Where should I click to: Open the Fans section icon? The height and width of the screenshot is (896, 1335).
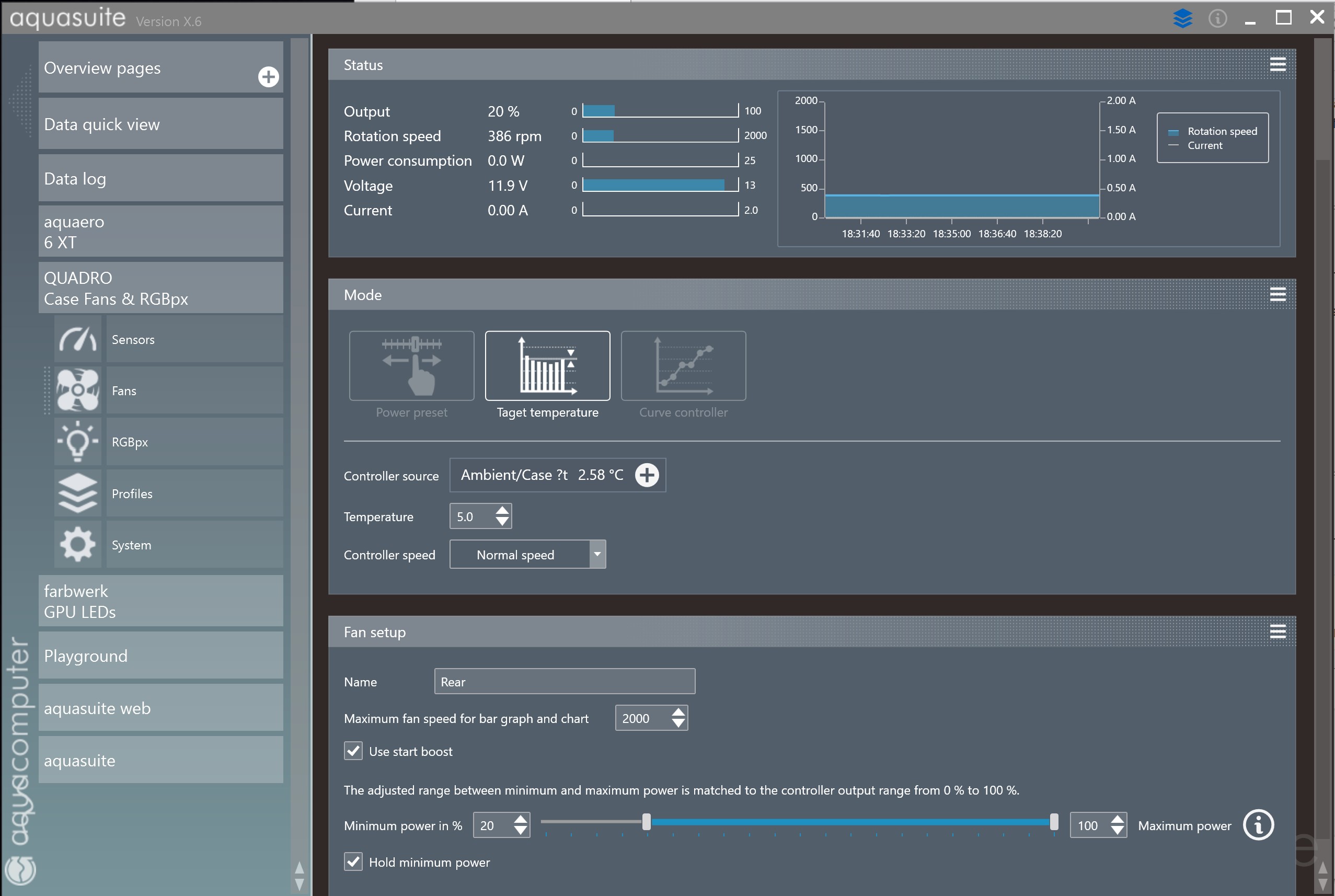(78, 391)
